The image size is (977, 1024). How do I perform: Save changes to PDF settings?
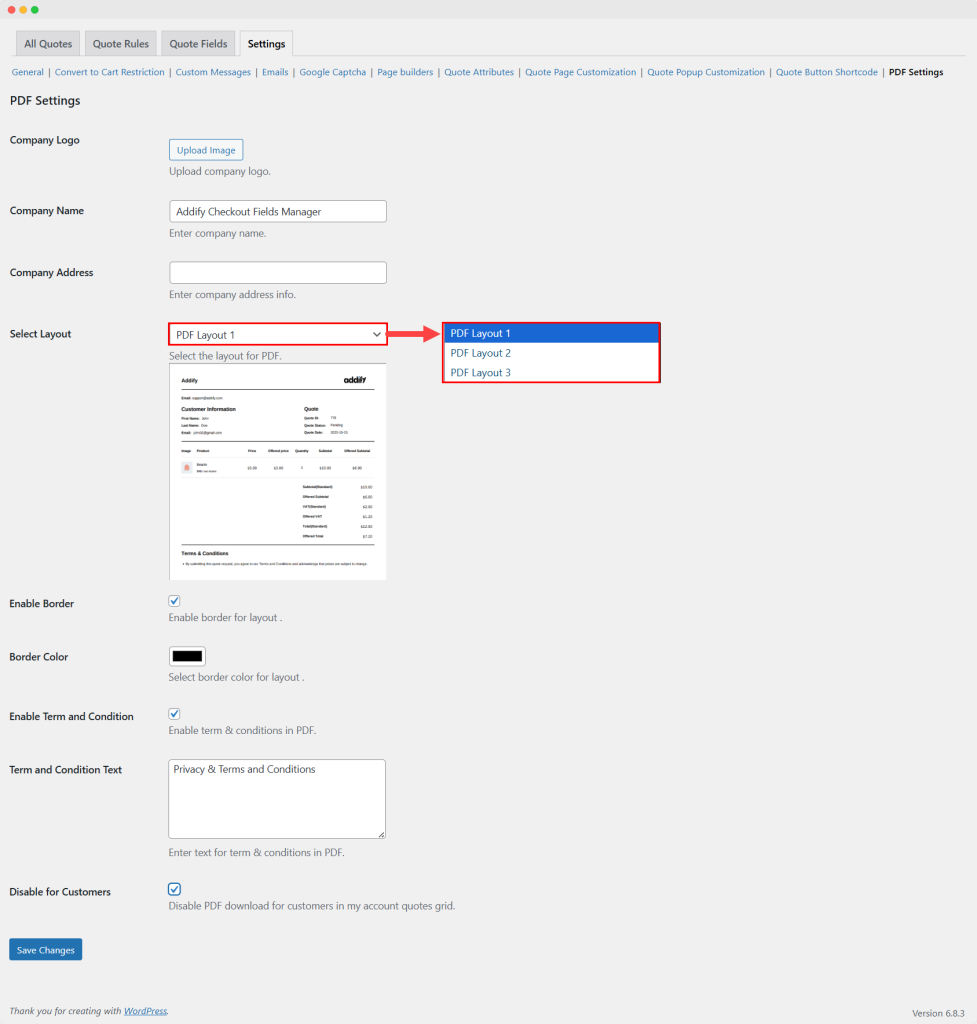point(45,950)
